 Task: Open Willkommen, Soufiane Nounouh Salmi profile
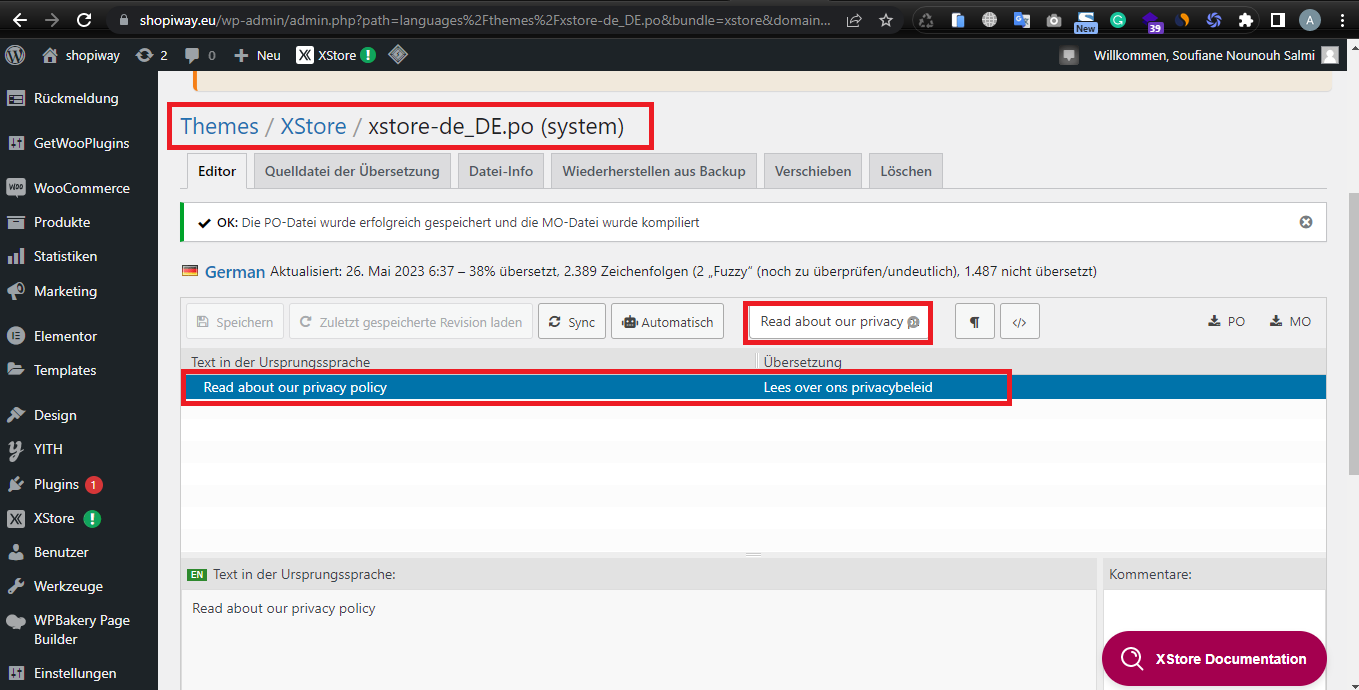click(1215, 55)
